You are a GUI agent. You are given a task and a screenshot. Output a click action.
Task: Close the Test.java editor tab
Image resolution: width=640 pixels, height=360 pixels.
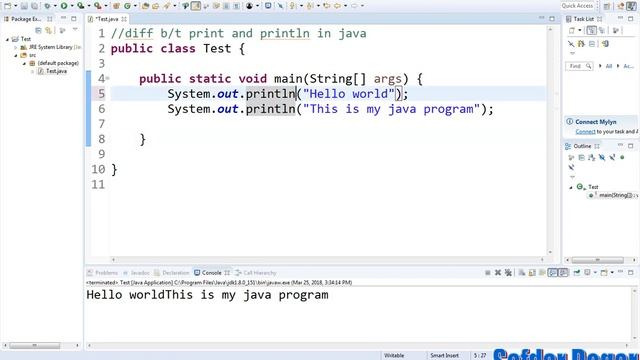click(124, 19)
